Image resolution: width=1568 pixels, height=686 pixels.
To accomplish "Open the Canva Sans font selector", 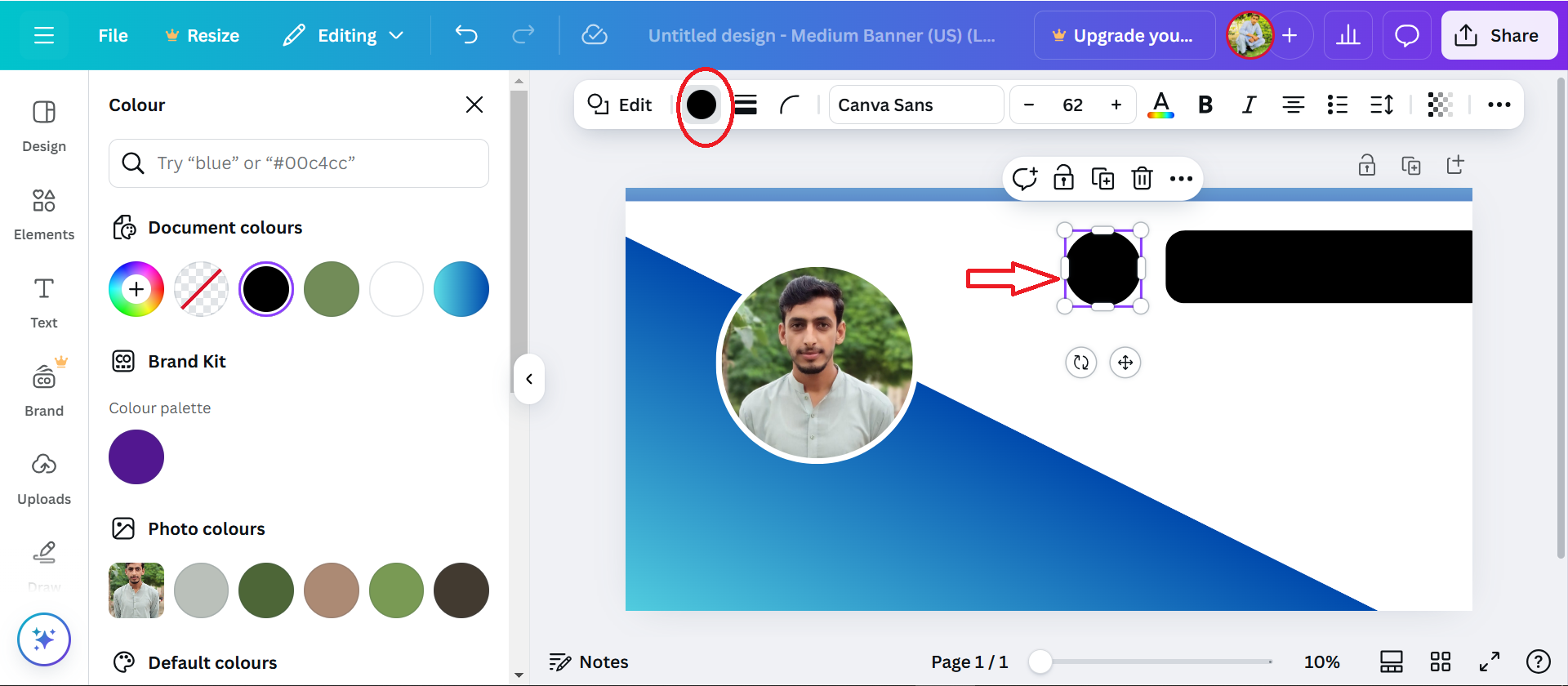I will [915, 105].
